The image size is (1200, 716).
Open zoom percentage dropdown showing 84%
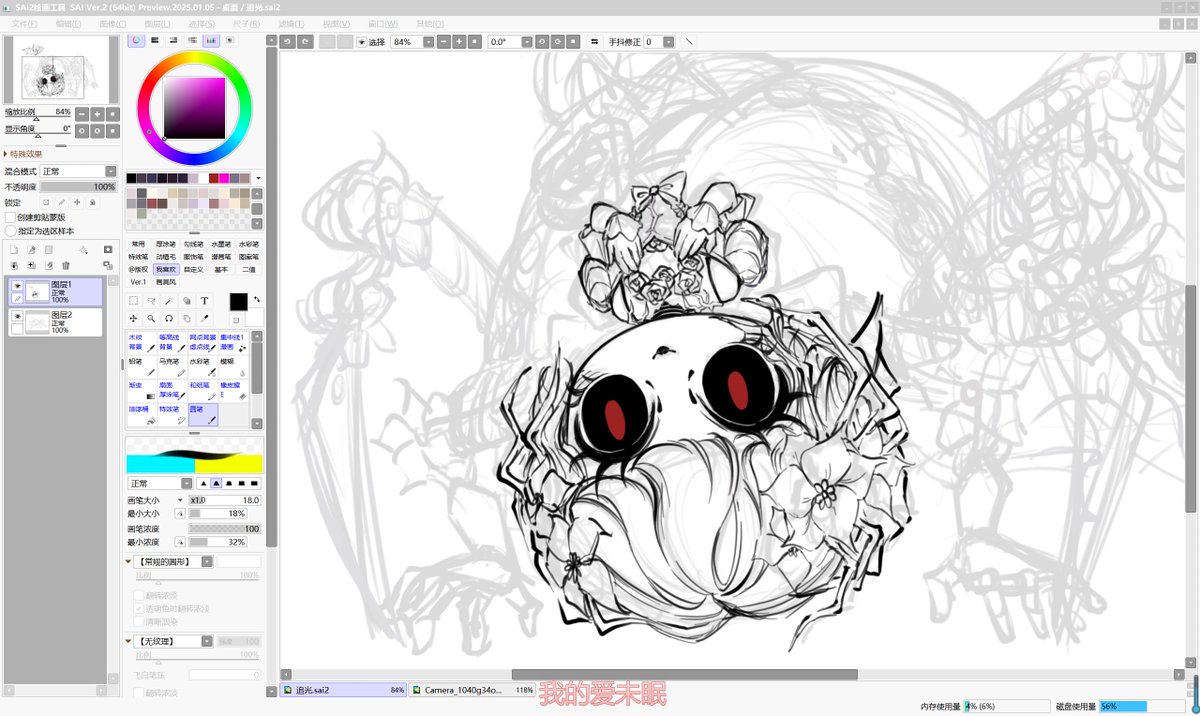[x=429, y=42]
